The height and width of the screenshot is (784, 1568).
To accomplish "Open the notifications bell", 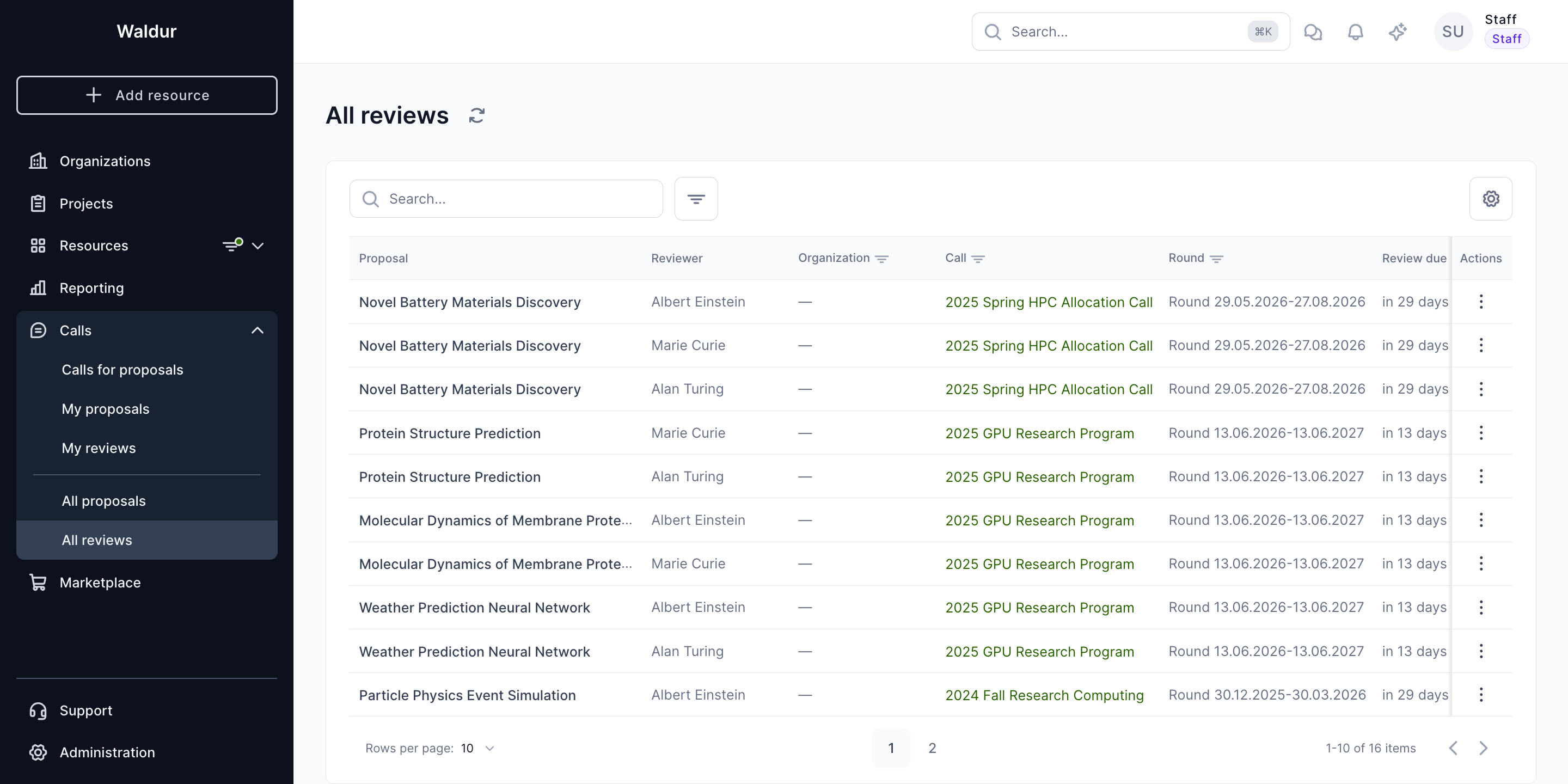I will [x=1355, y=32].
